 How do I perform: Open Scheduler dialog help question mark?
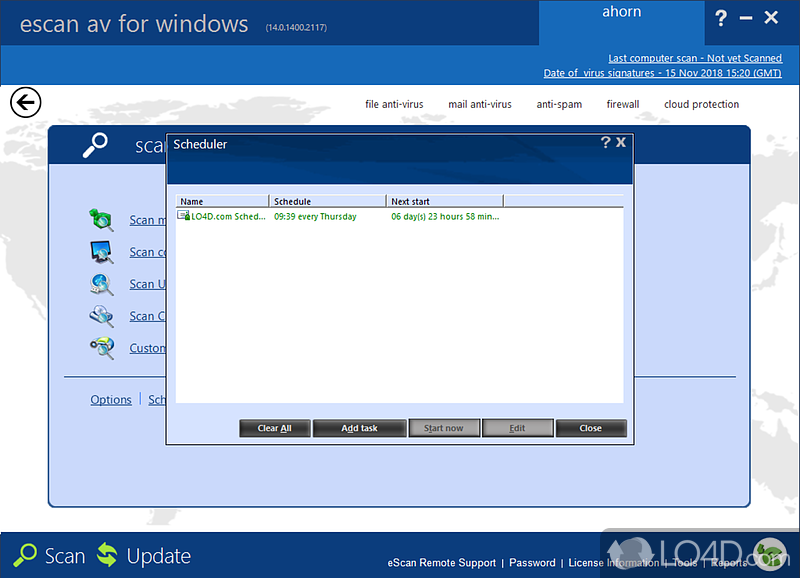[605, 142]
